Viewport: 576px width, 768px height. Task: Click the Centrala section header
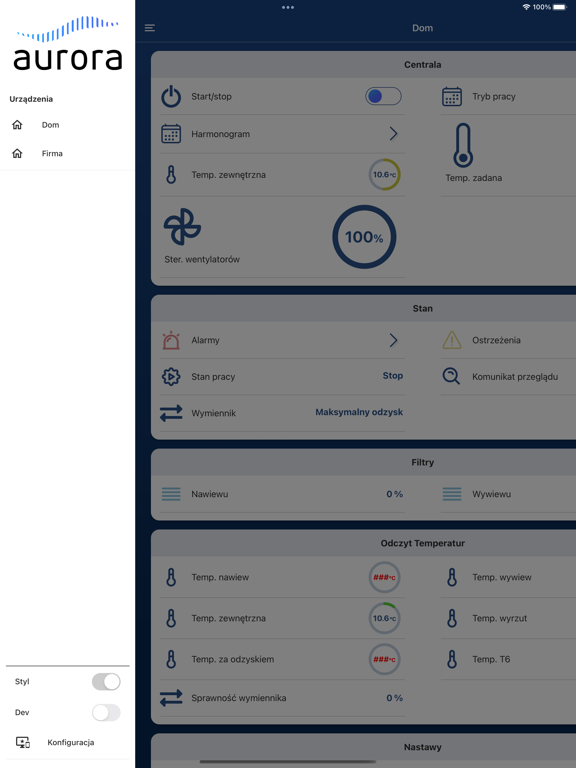(x=422, y=65)
